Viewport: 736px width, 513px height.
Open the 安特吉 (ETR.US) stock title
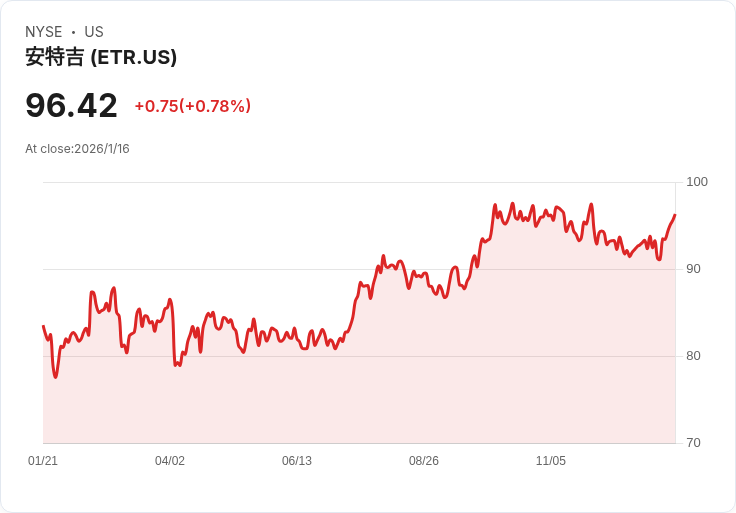tap(101, 57)
